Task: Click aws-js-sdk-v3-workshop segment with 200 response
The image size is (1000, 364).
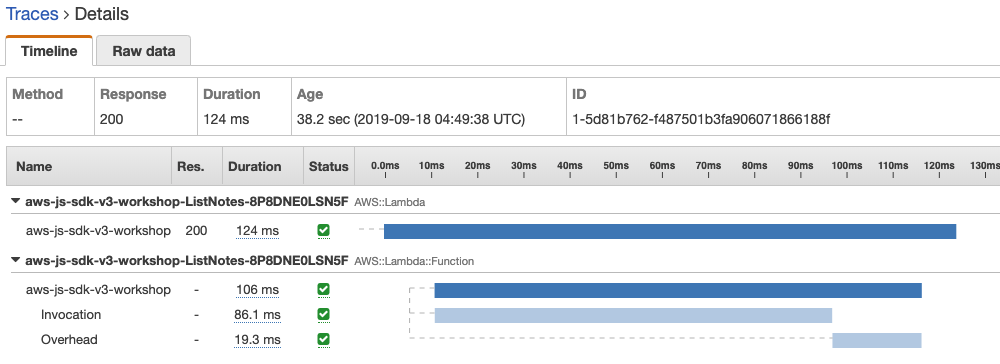Action: click(x=98, y=231)
